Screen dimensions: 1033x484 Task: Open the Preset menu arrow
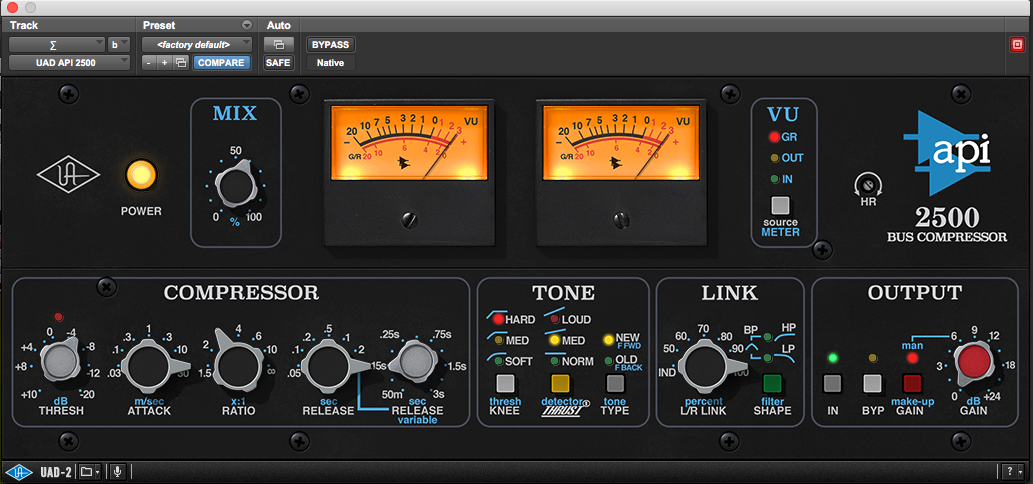coord(247,26)
